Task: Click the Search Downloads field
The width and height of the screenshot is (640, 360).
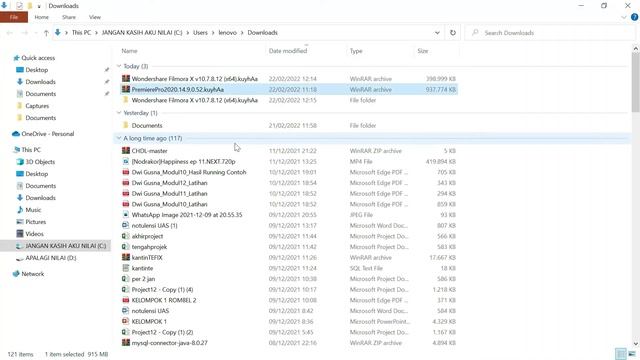Action: (x=549, y=33)
